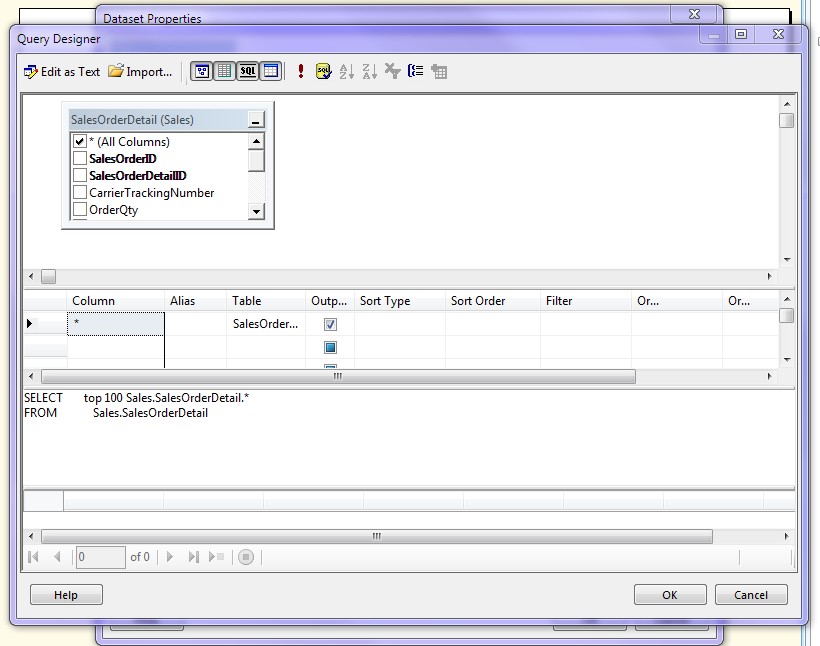Minimize the SalesOrderDetail table box
The width and height of the screenshot is (820, 646).
(x=256, y=120)
